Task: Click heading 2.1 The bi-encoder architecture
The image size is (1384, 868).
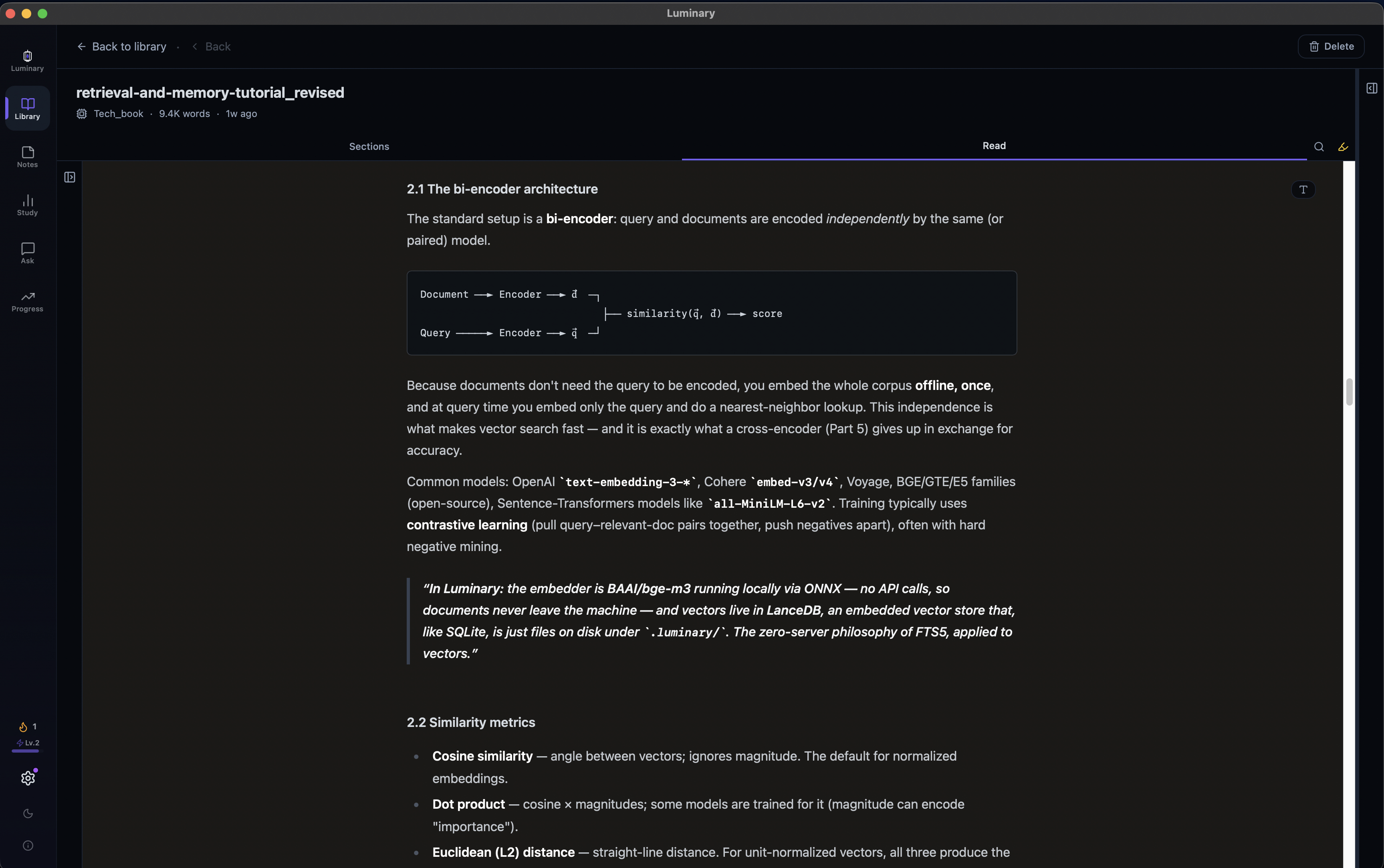Action: 502,189
